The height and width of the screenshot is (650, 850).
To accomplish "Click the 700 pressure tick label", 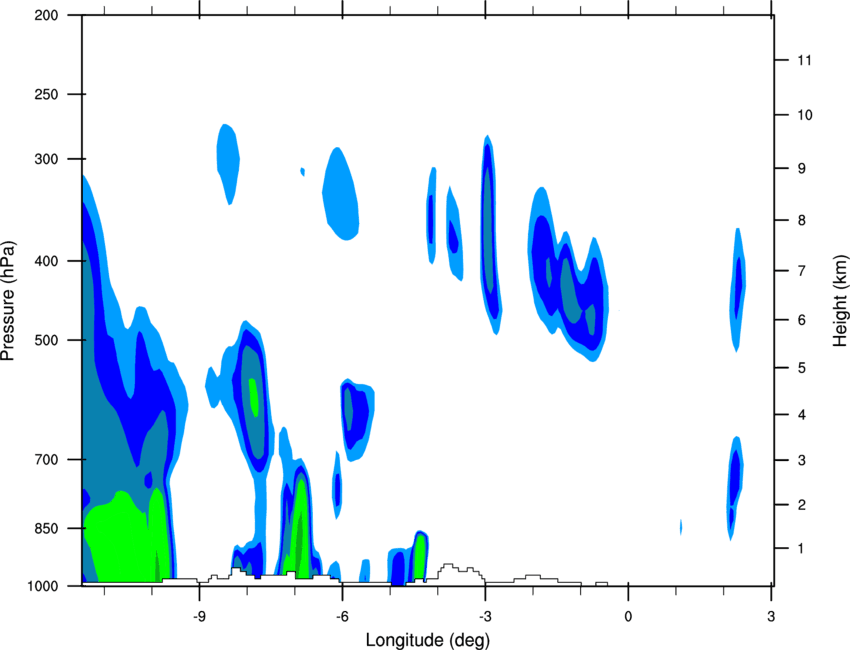I will [46, 459].
